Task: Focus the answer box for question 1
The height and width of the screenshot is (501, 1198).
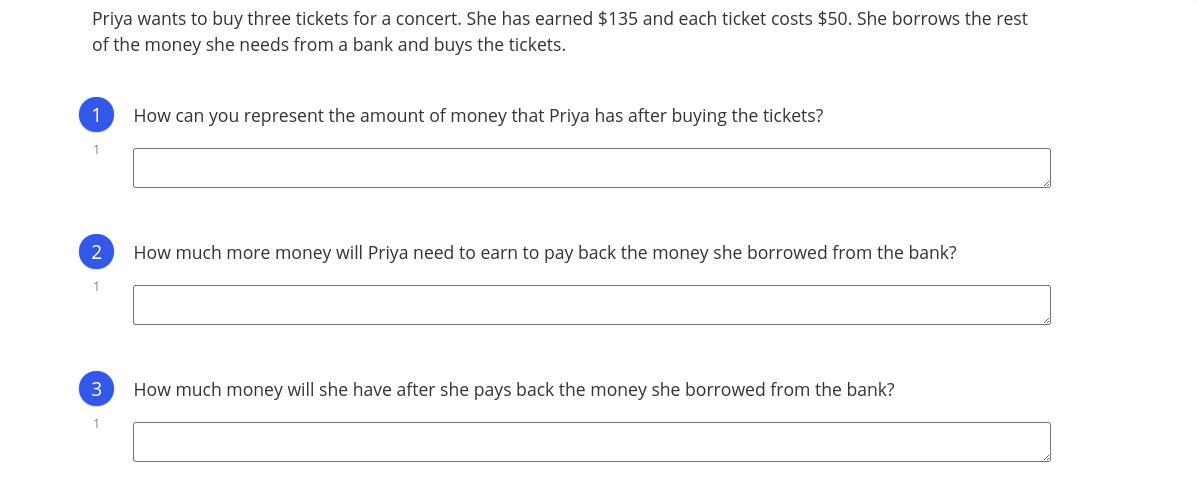Action: click(x=592, y=168)
